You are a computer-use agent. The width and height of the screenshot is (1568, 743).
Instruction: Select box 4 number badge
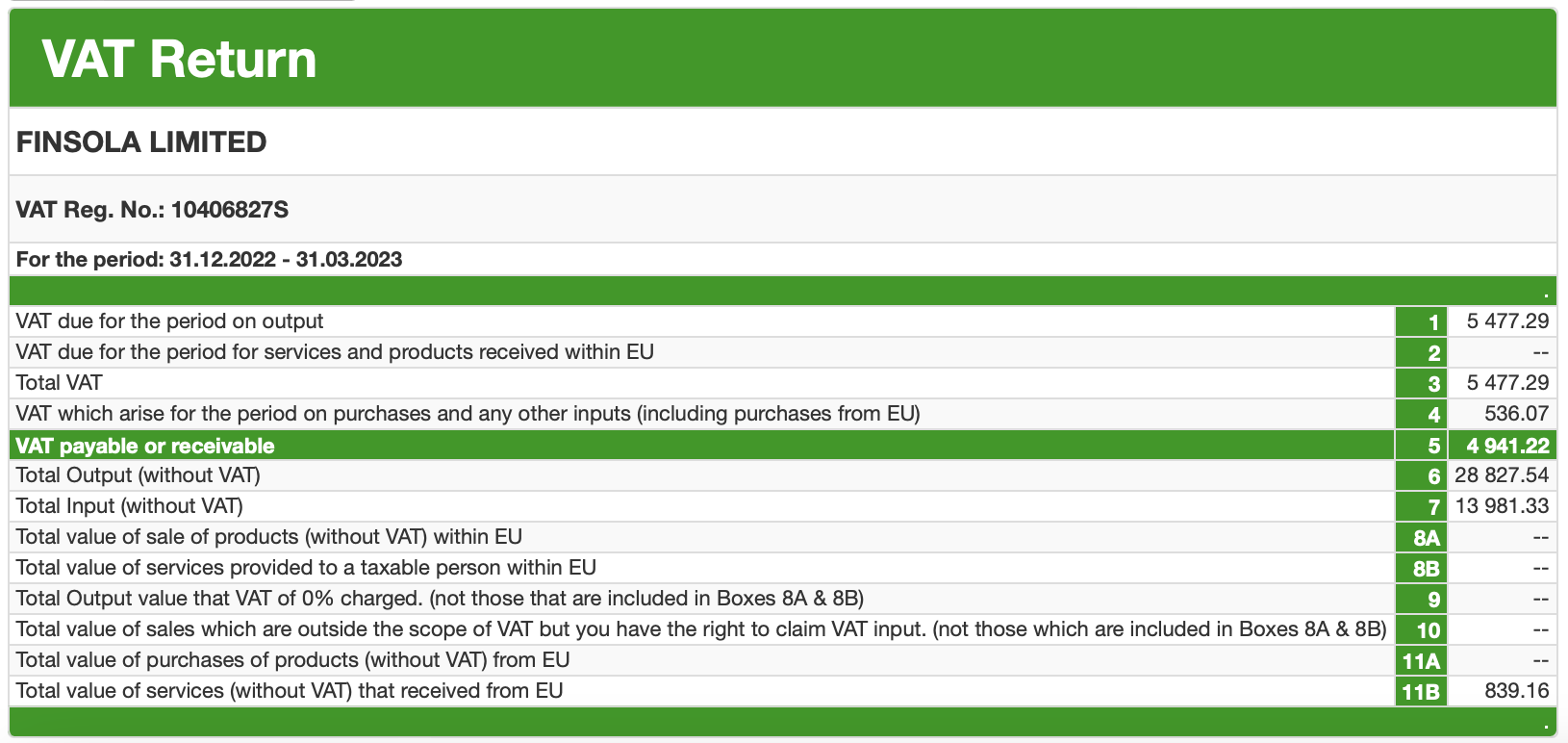click(x=1422, y=414)
